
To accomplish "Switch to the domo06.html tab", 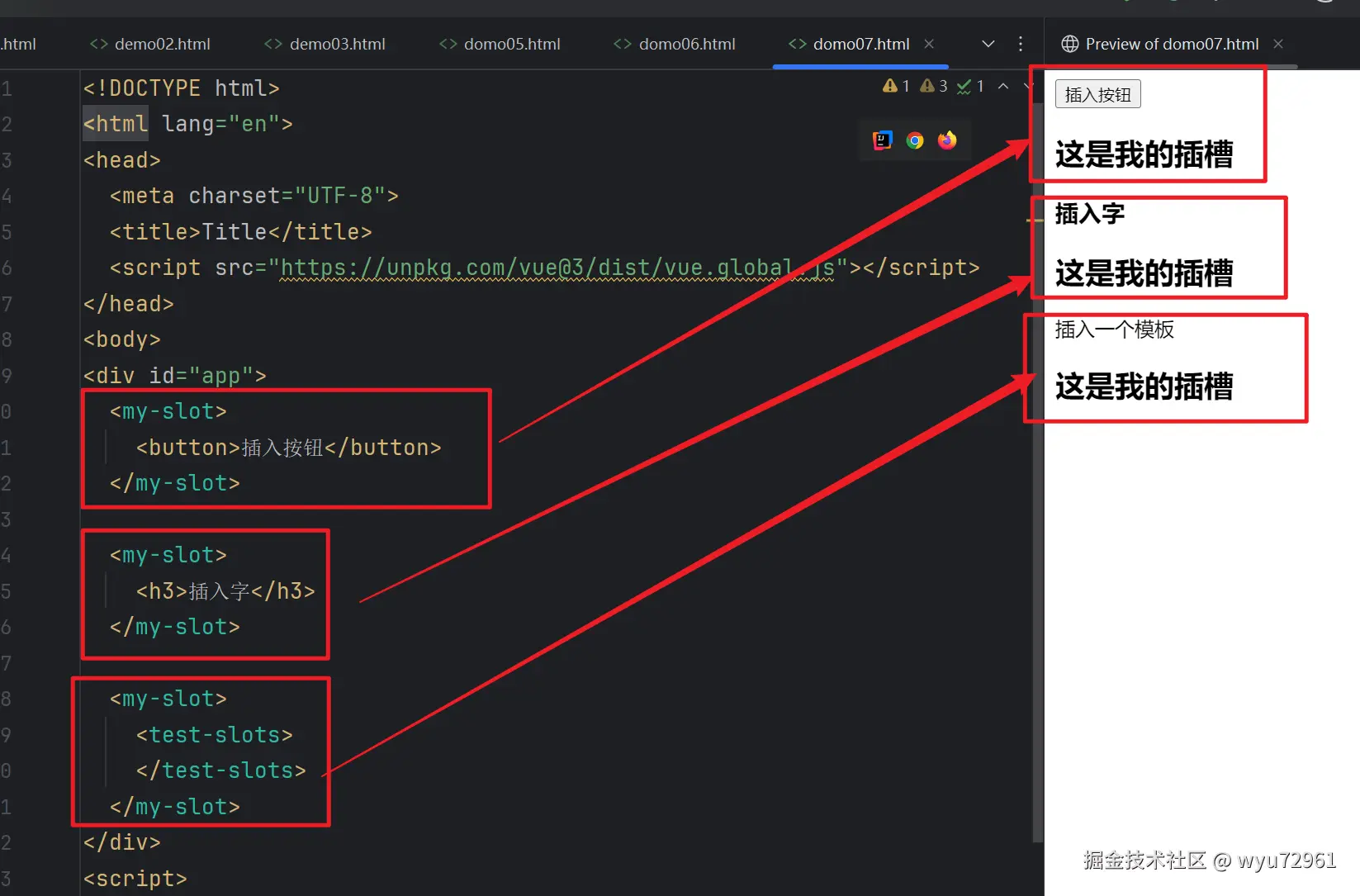I will (x=675, y=44).
